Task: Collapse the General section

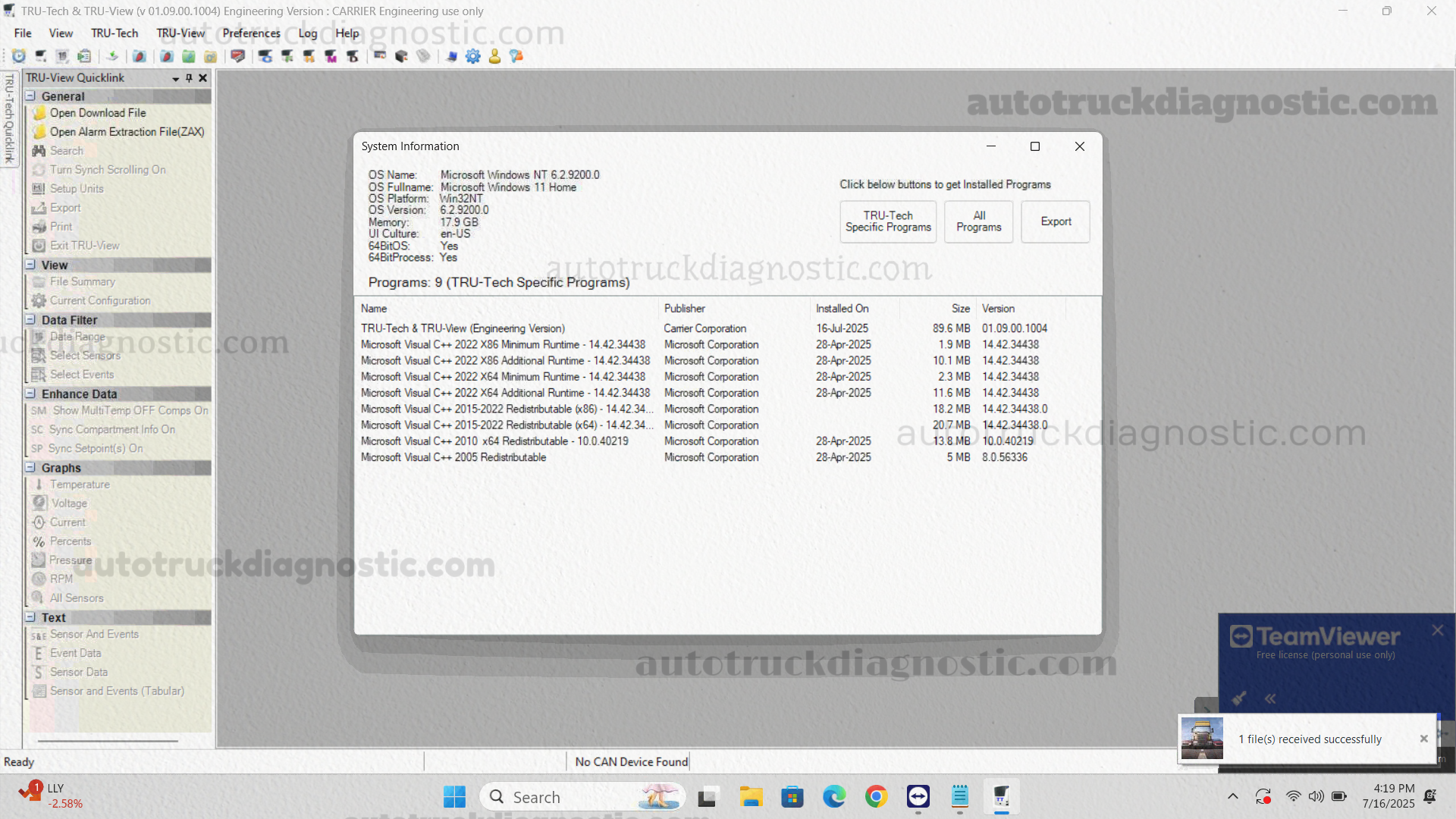Action: pos(31,96)
